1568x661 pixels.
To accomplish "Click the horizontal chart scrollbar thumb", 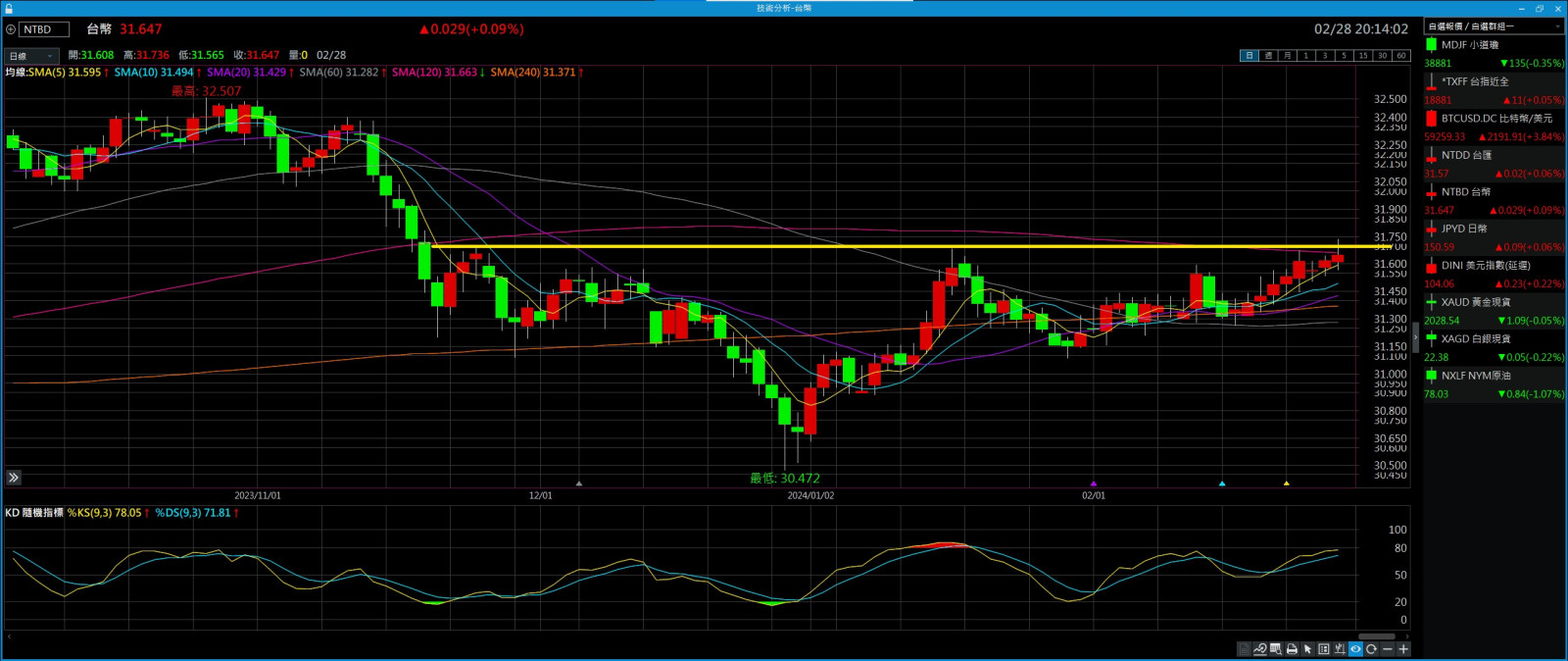I will click(x=1376, y=636).
